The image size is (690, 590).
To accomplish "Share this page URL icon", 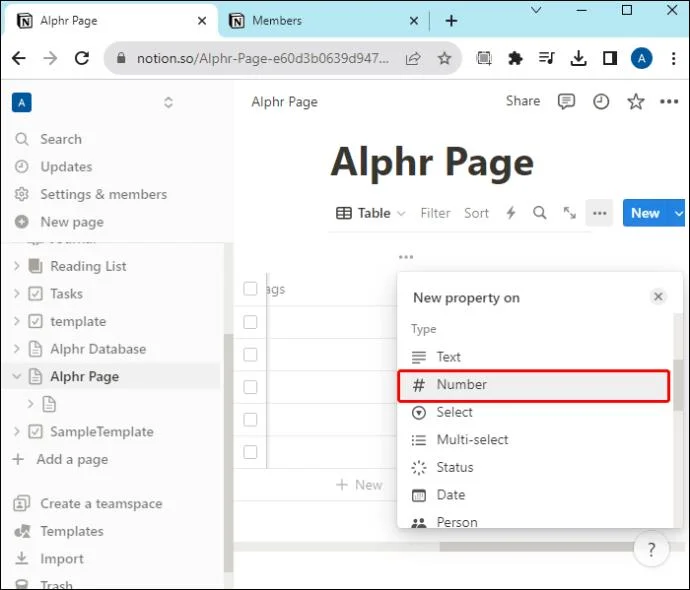I will [413, 58].
